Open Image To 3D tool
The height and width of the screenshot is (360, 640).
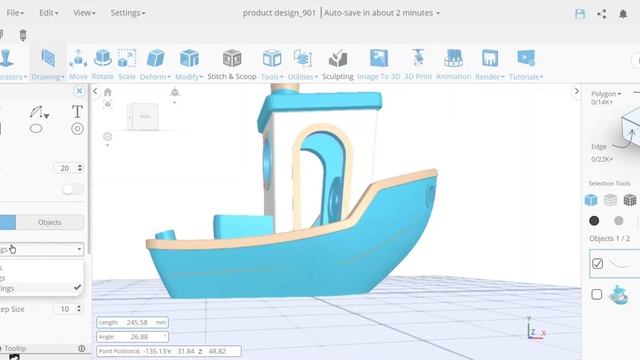point(378,64)
